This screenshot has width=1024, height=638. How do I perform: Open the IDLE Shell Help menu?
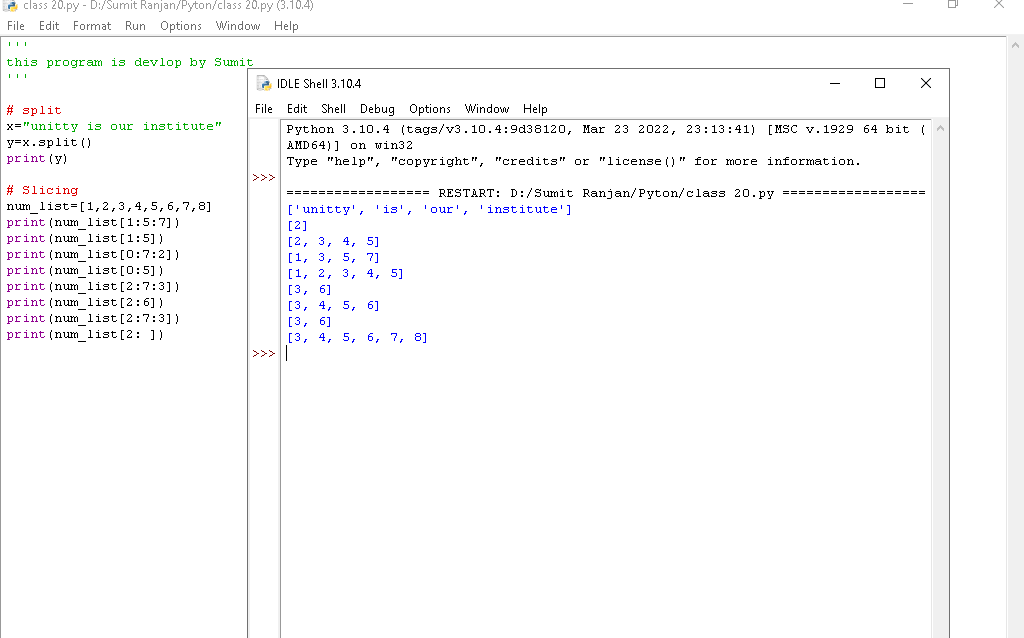(x=535, y=109)
